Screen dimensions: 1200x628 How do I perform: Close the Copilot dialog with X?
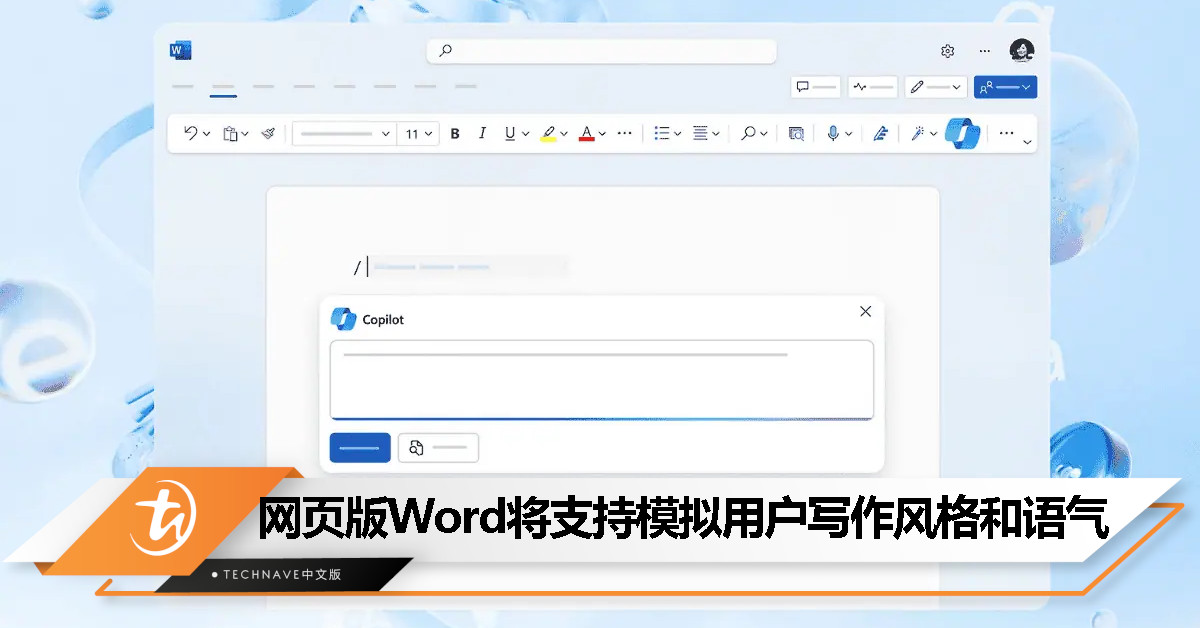tap(865, 312)
